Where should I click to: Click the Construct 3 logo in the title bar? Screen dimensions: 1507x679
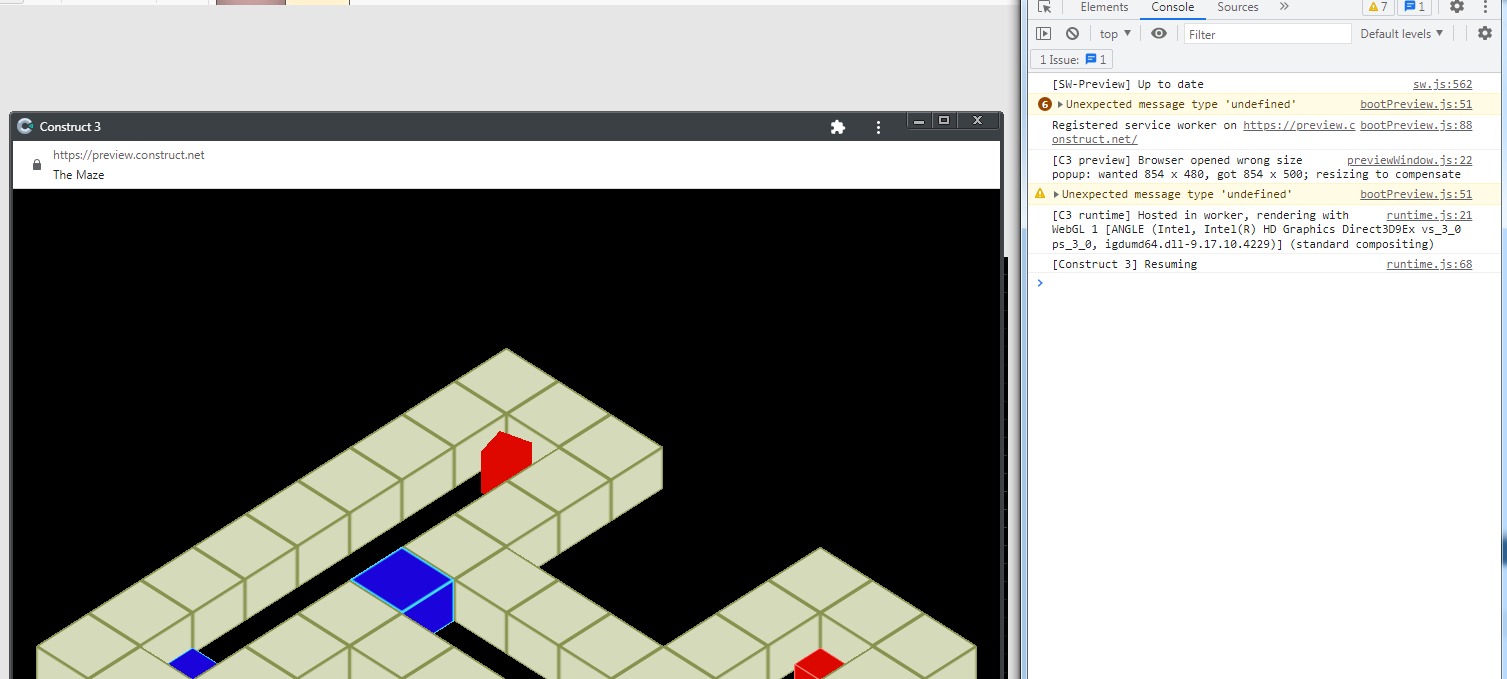25,126
